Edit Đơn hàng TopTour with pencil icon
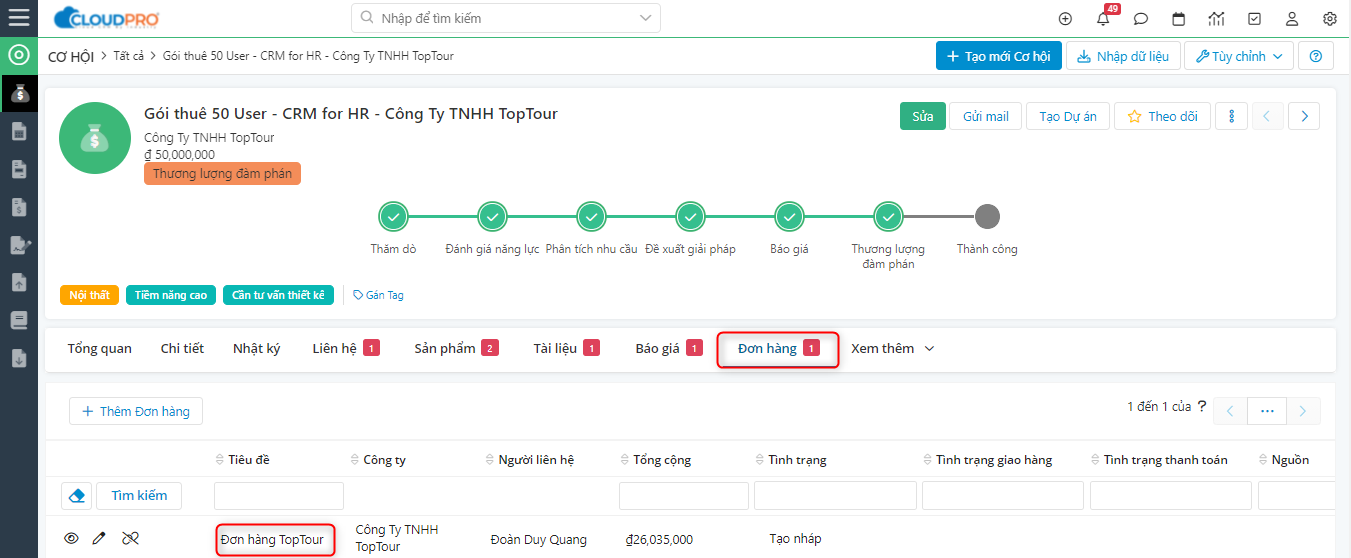Image resolution: width=1351 pixels, height=558 pixels. [99, 539]
